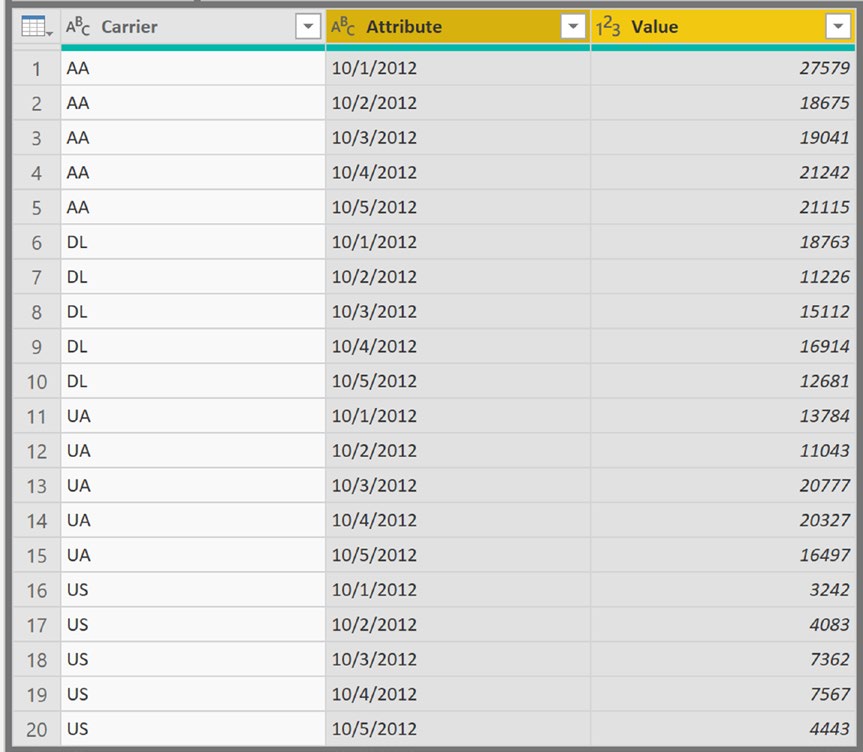Select the Attribute column header
This screenshot has height=752, width=863.
pos(458,26)
